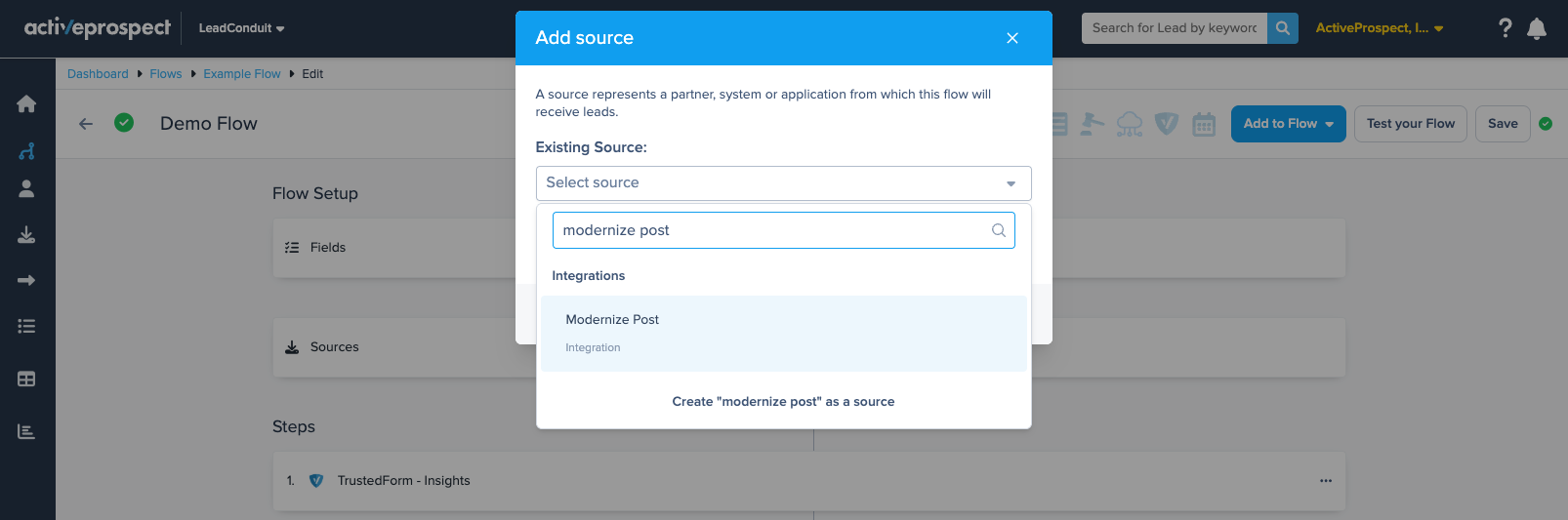Image resolution: width=1568 pixels, height=520 pixels.
Task: Click the TrustedForm shield icon in step 1
Action: pyautogui.click(x=316, y=481)
